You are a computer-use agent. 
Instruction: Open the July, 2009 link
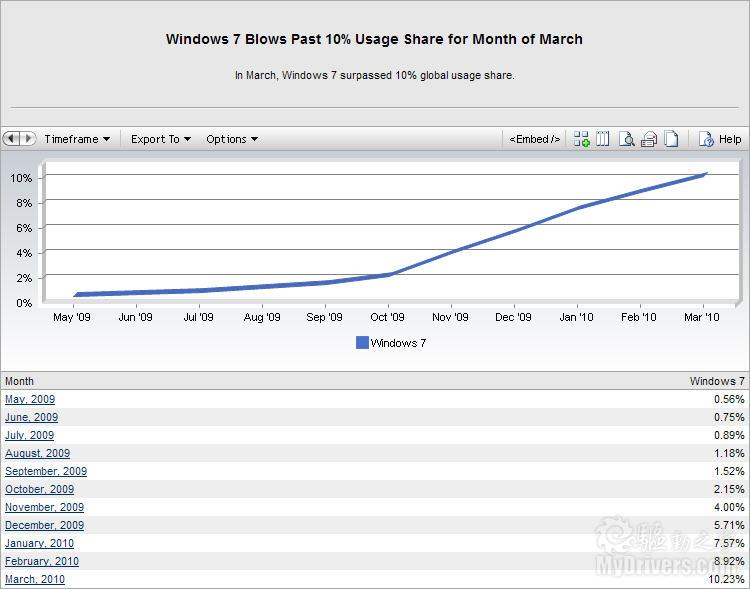(x=30, y=435)
